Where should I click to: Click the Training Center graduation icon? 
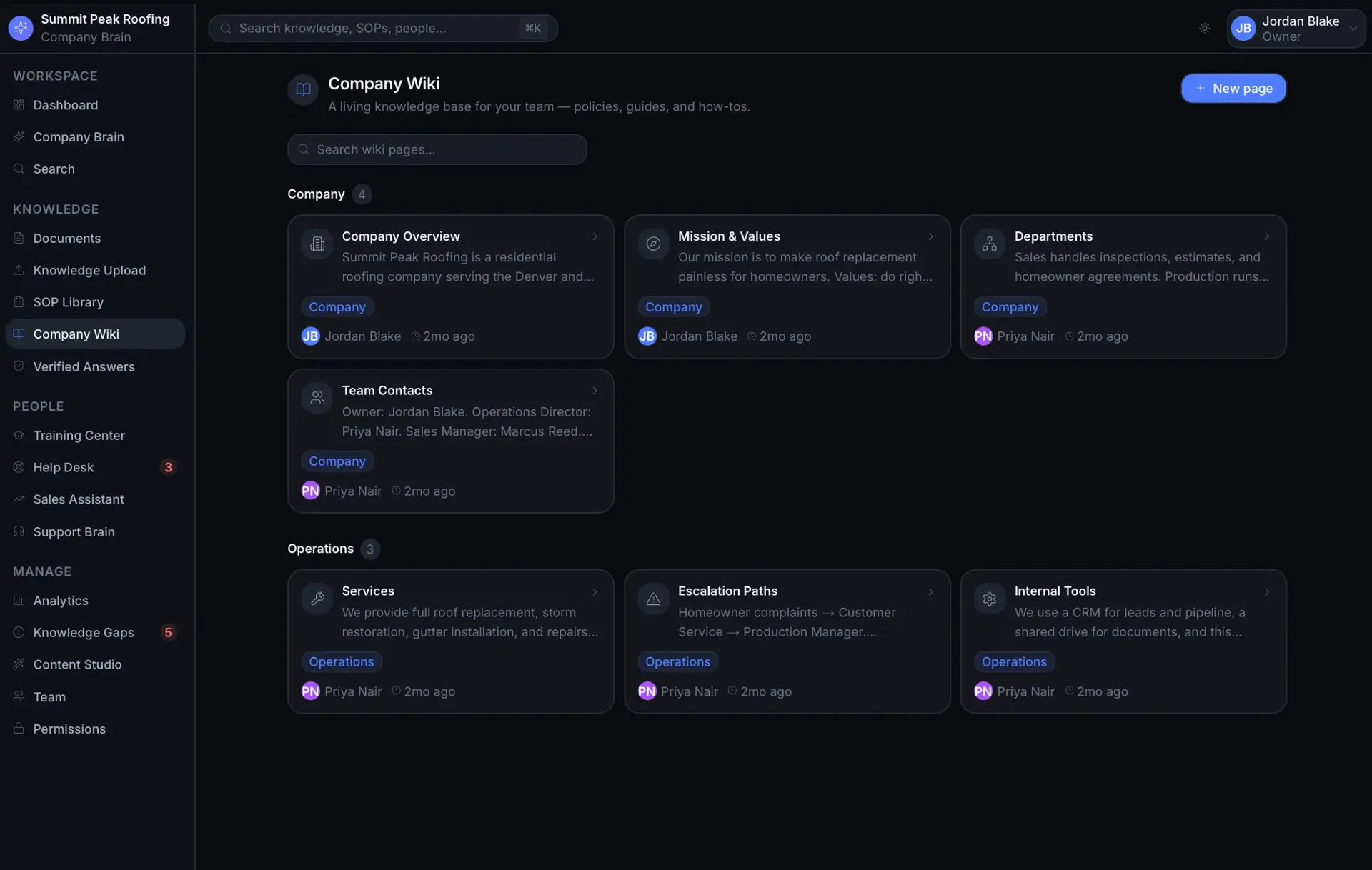(x=19, y=435)
